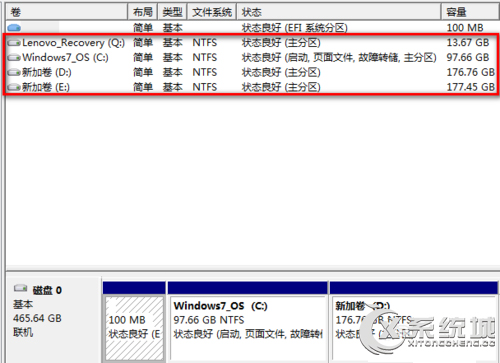Click the 简单 layout cell in 新加卷 (D:) row
Image resolution: width=500 pixels, height=363 pixels.
(143, 72)
